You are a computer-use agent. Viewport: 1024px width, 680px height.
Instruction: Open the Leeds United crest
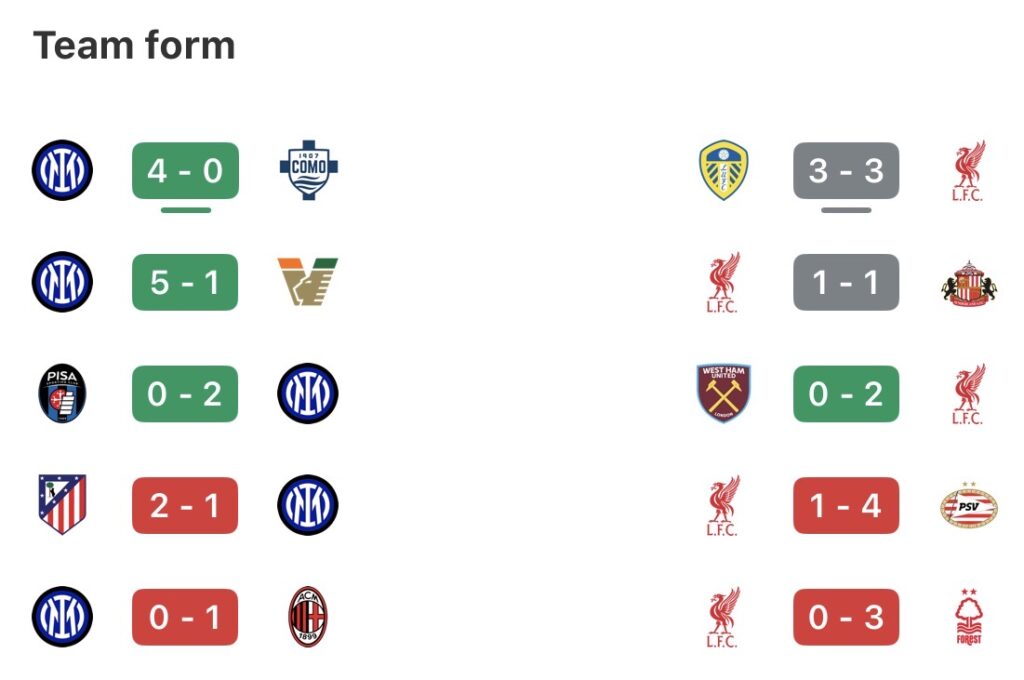(723, 171)
